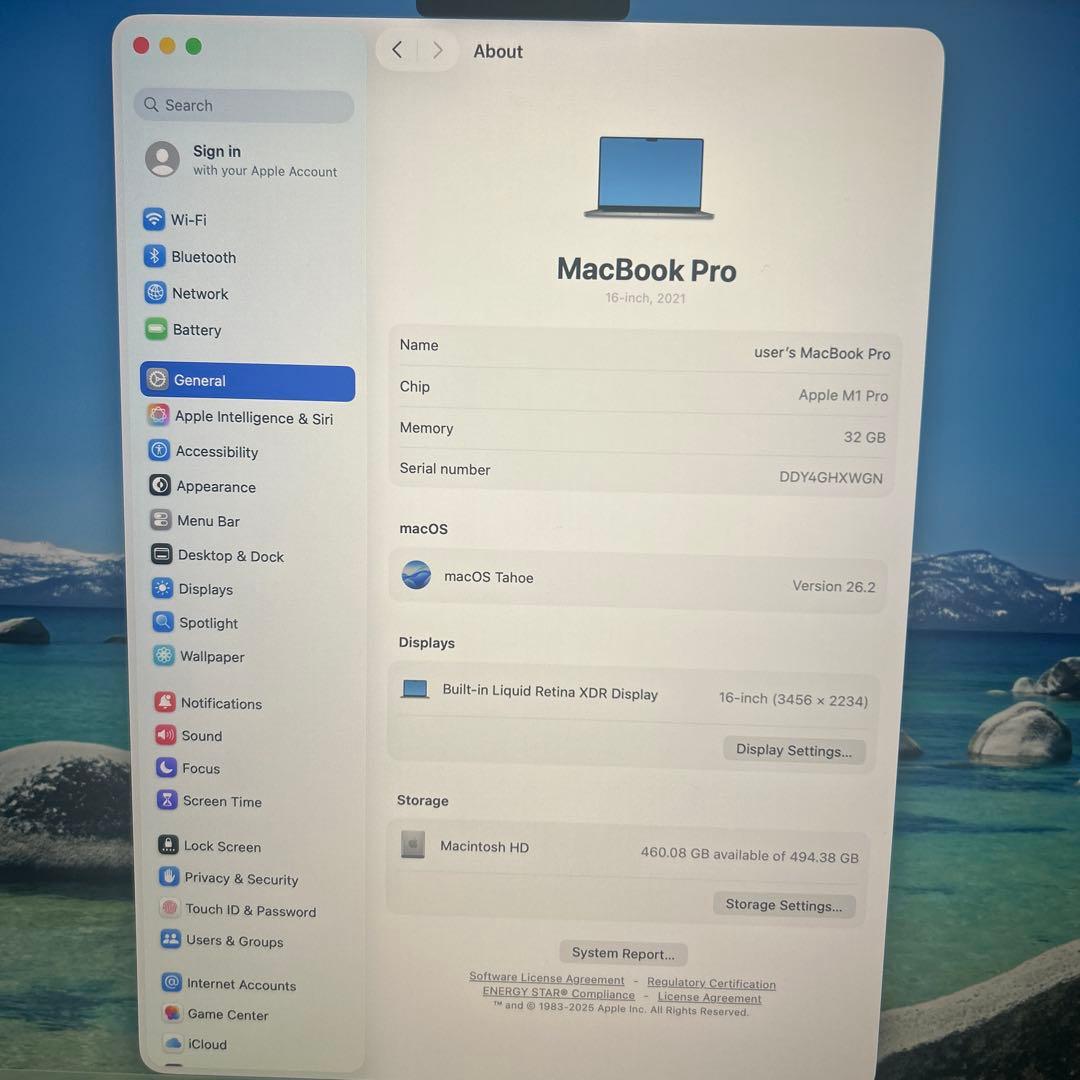The image size is (1080, 1080).
Task: Open the Software License Agreement link
Action: point(546,978)
